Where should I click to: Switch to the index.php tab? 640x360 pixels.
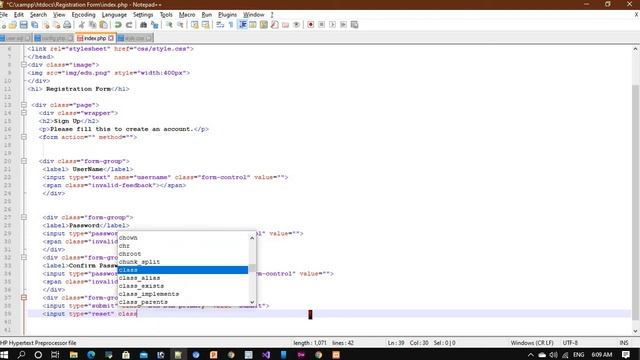95,38
